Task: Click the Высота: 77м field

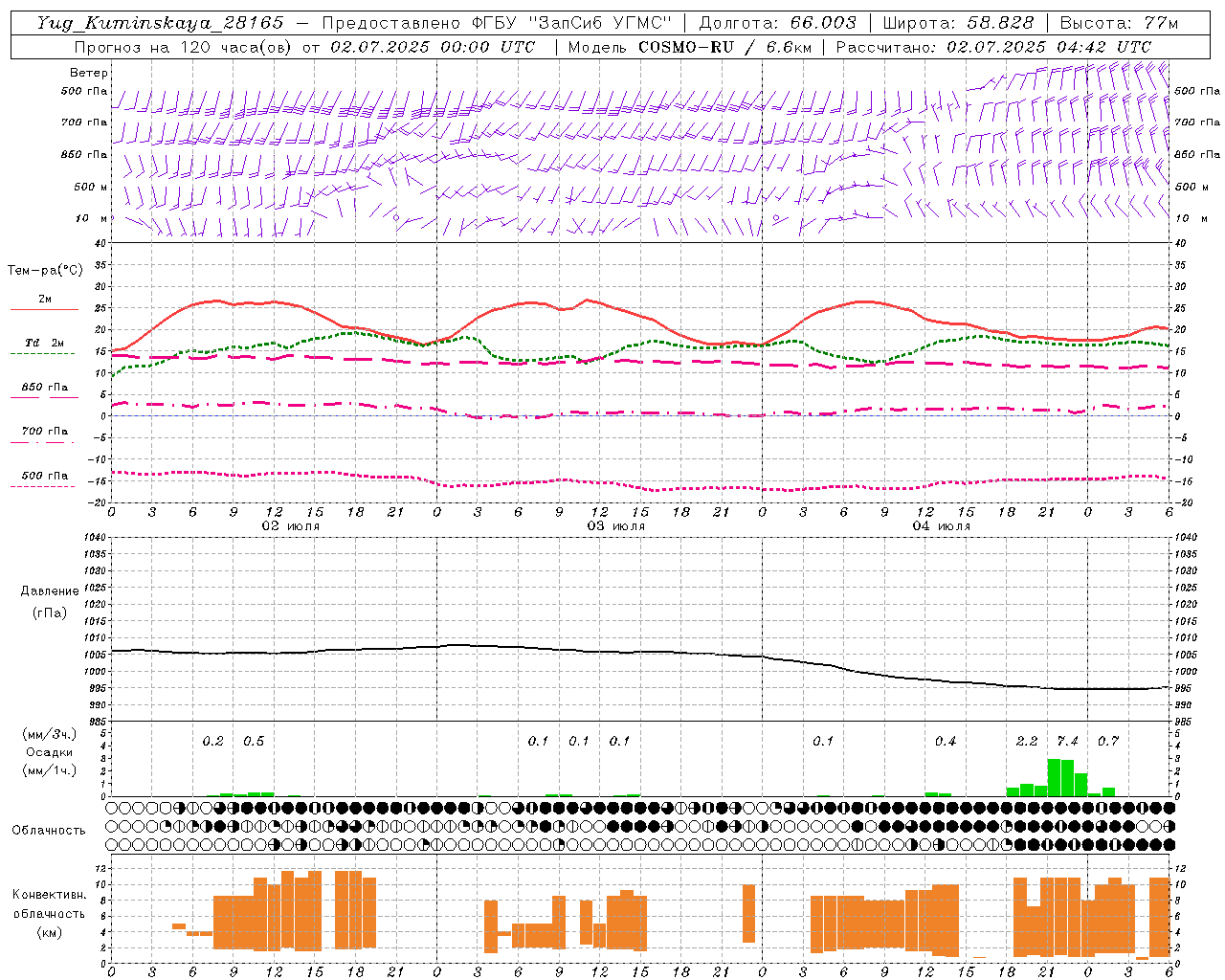Action: coord(1119,23)
